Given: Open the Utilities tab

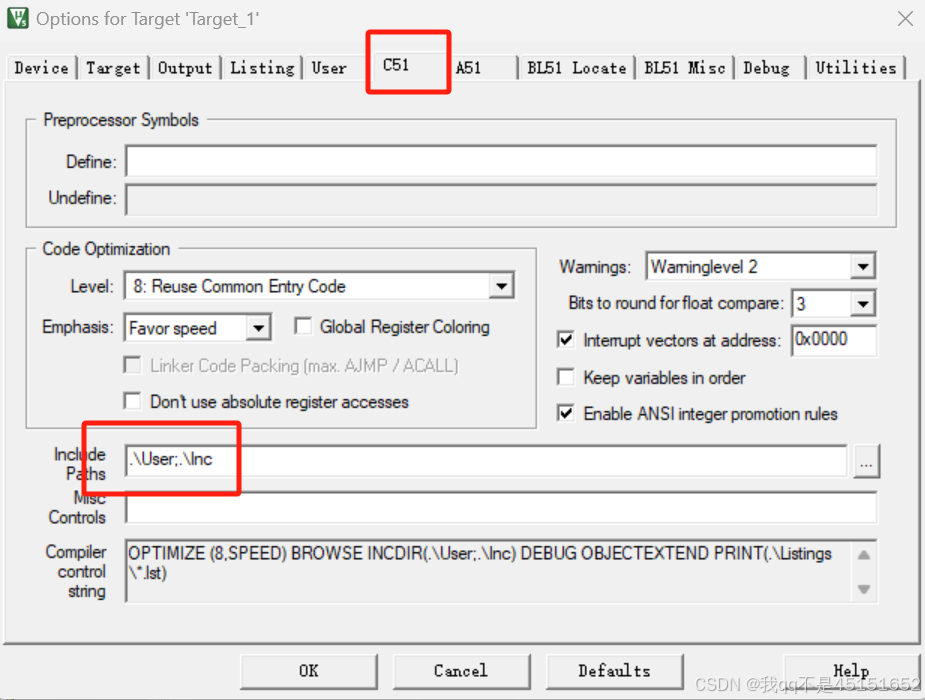Looking at the screenshot, I should click(855, 68).
